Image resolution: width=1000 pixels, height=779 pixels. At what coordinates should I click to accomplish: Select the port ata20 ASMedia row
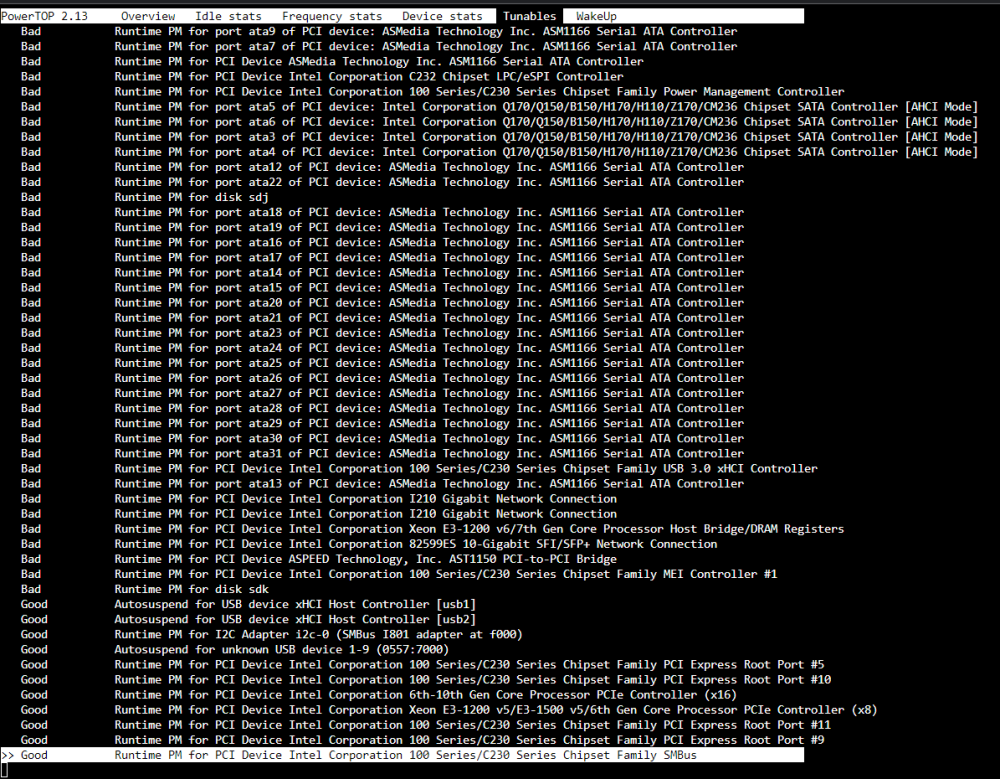tap(382, 303)
